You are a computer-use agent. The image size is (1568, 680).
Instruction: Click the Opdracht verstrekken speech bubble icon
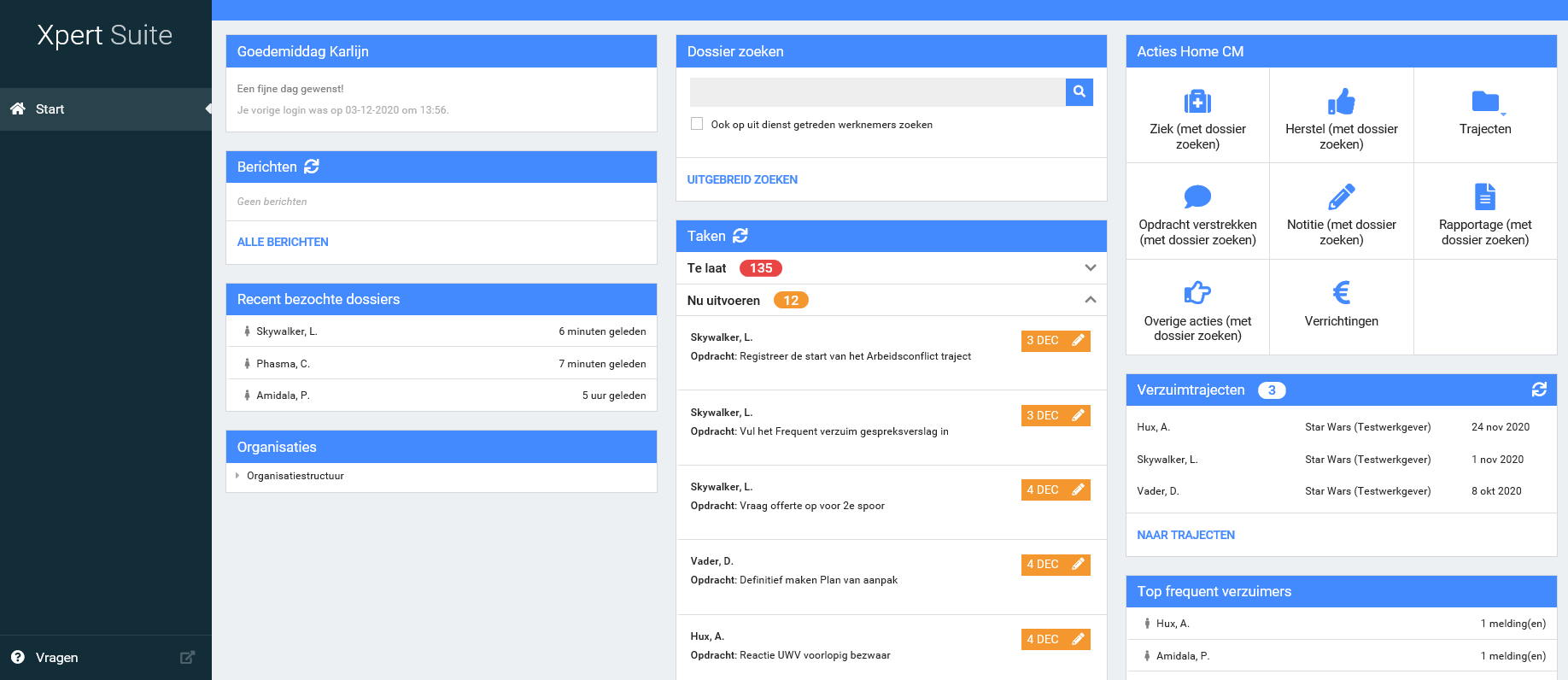coord(1197,196)
